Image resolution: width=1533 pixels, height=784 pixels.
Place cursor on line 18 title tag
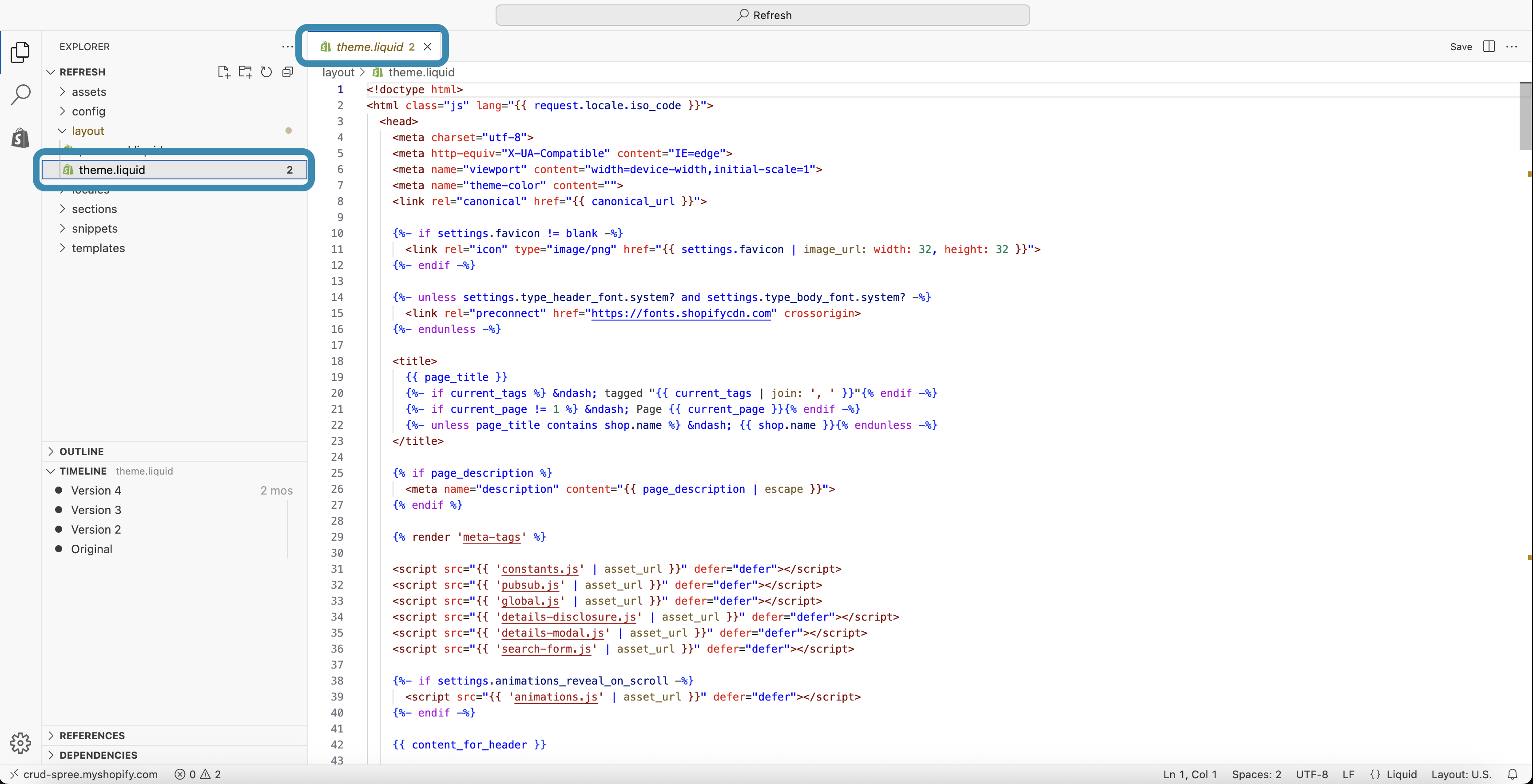[x=415, y=361]
